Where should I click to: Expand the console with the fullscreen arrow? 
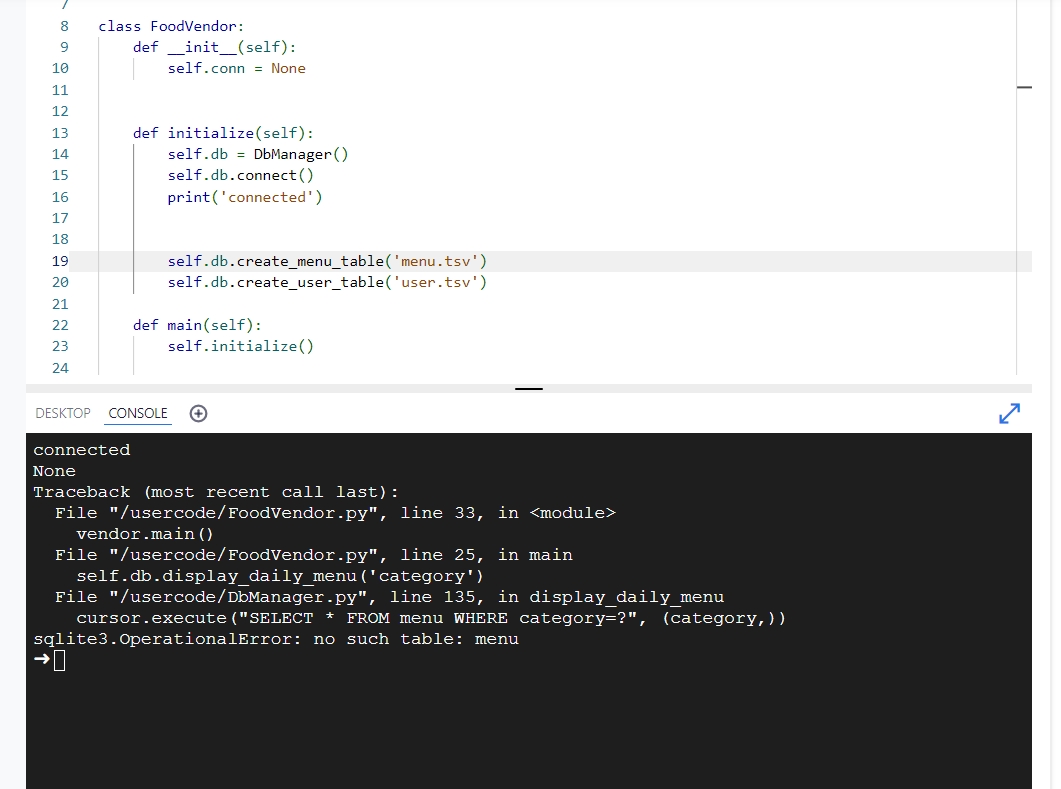tap(1010, 413)
